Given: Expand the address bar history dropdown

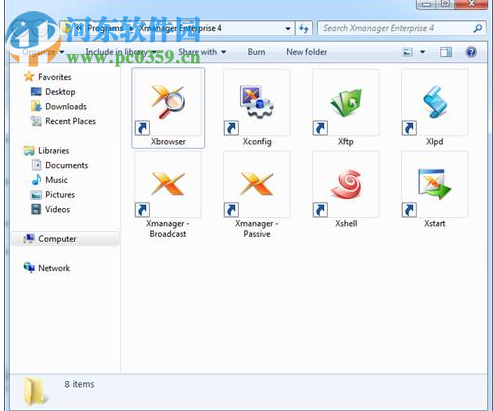Looking at the screenshot, I should pos(288,28).
